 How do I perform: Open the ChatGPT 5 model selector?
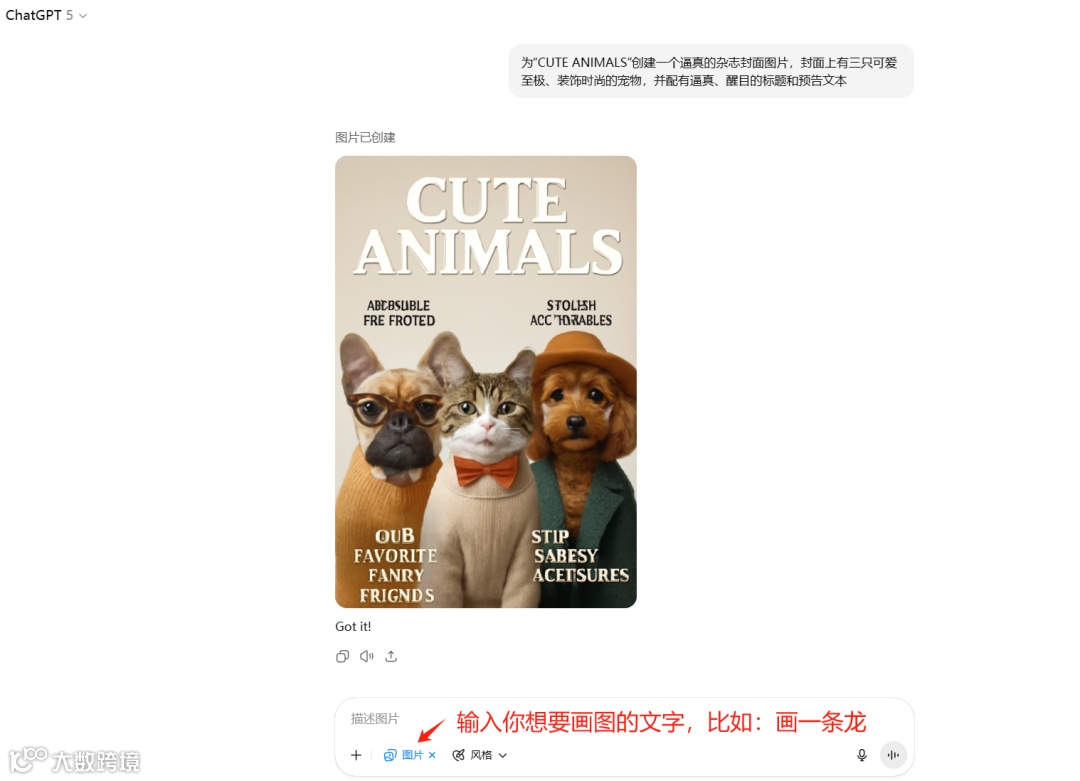point(46,15)
